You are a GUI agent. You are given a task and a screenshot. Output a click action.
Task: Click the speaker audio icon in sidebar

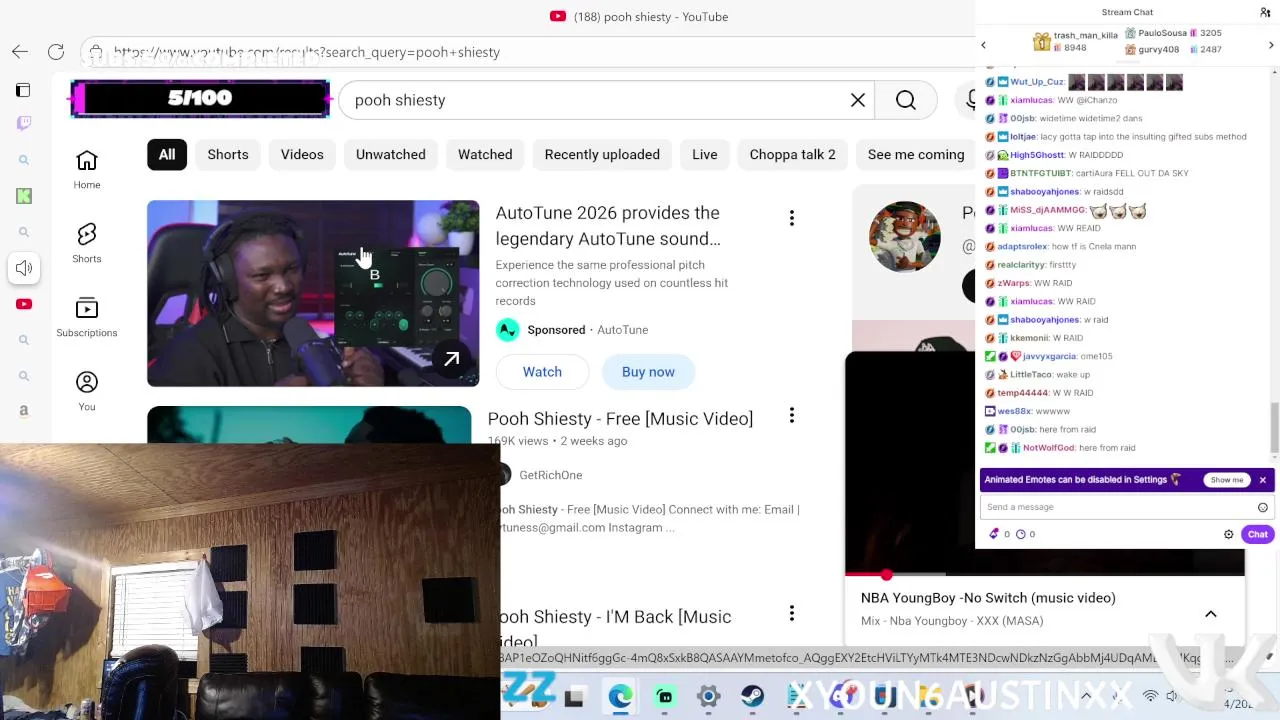tap(24, 268)
